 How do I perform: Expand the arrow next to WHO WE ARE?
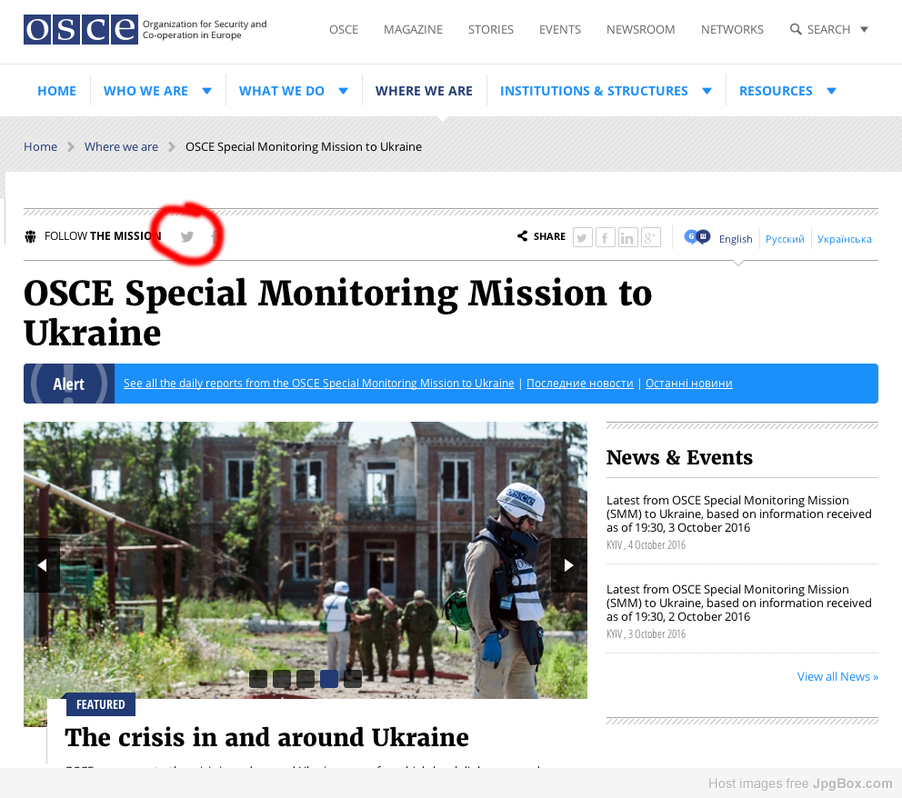207,91
